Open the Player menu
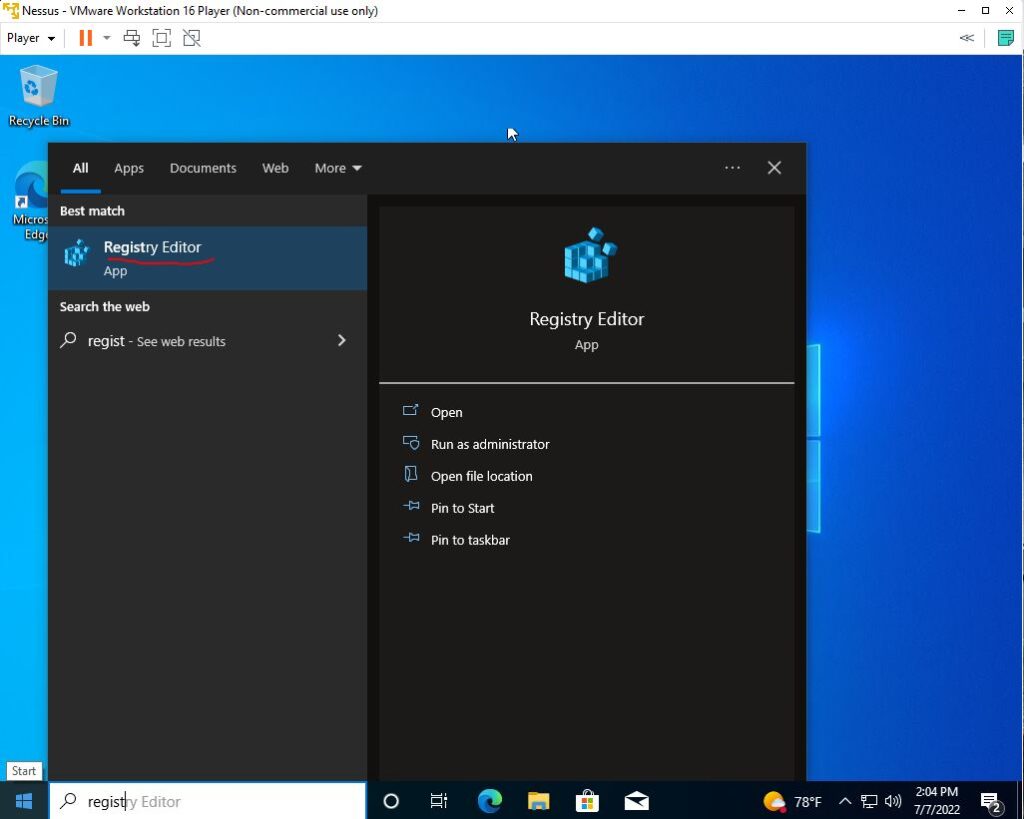Viewport: 1024px width, 819px height. (31, 38)
